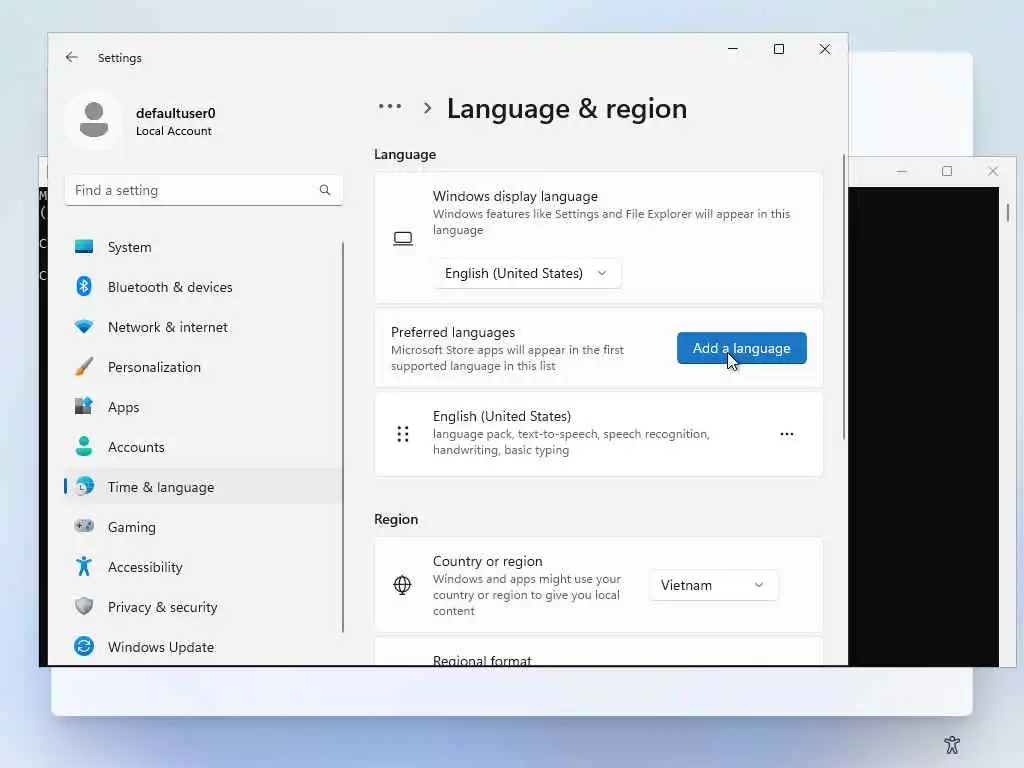Viewport: 1024px width, 768px height.
Task: Minimize the Settings window
Action: pos(733,49)
